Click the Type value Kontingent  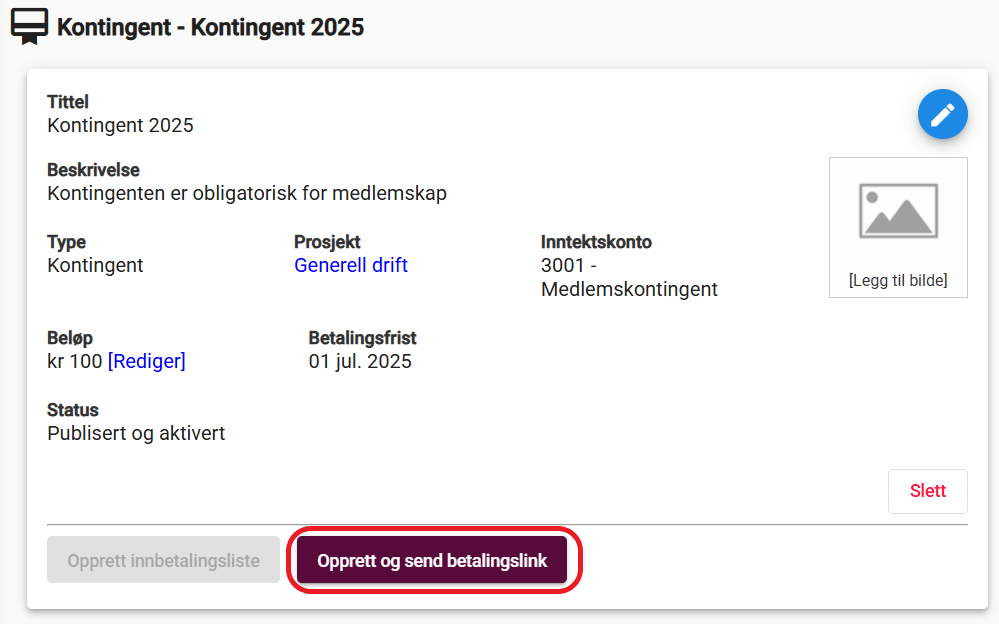pos(96,265)
